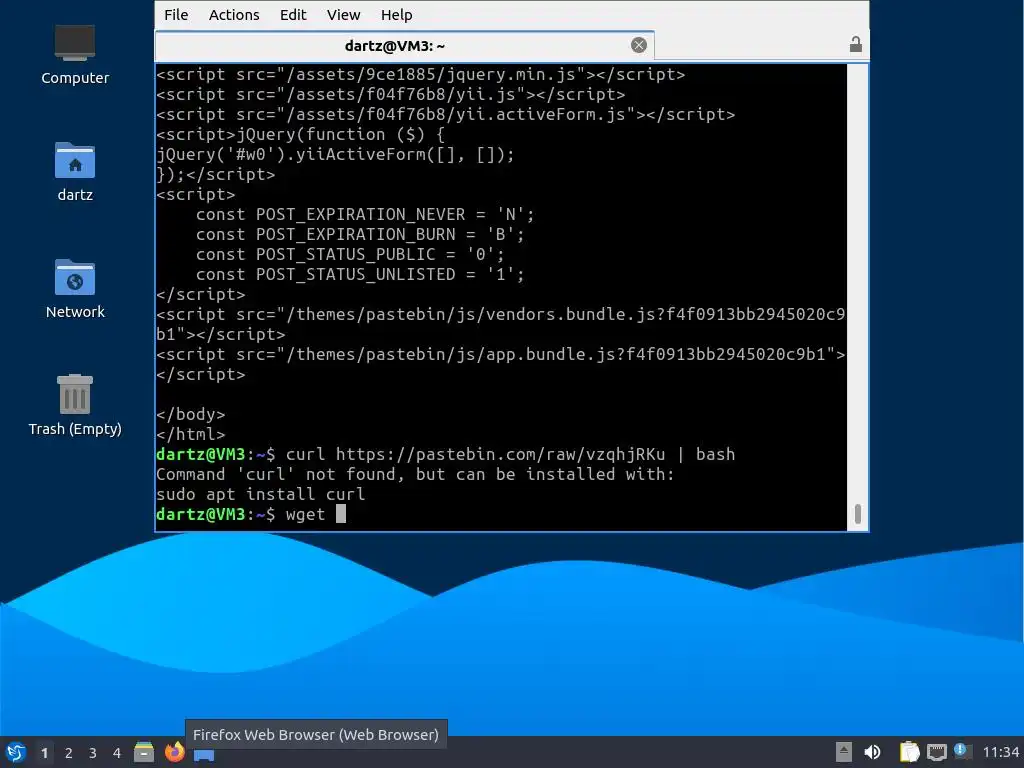Screen dimensions: 1024x768
Task: Open the Network desktop icon
Action: 74,289
